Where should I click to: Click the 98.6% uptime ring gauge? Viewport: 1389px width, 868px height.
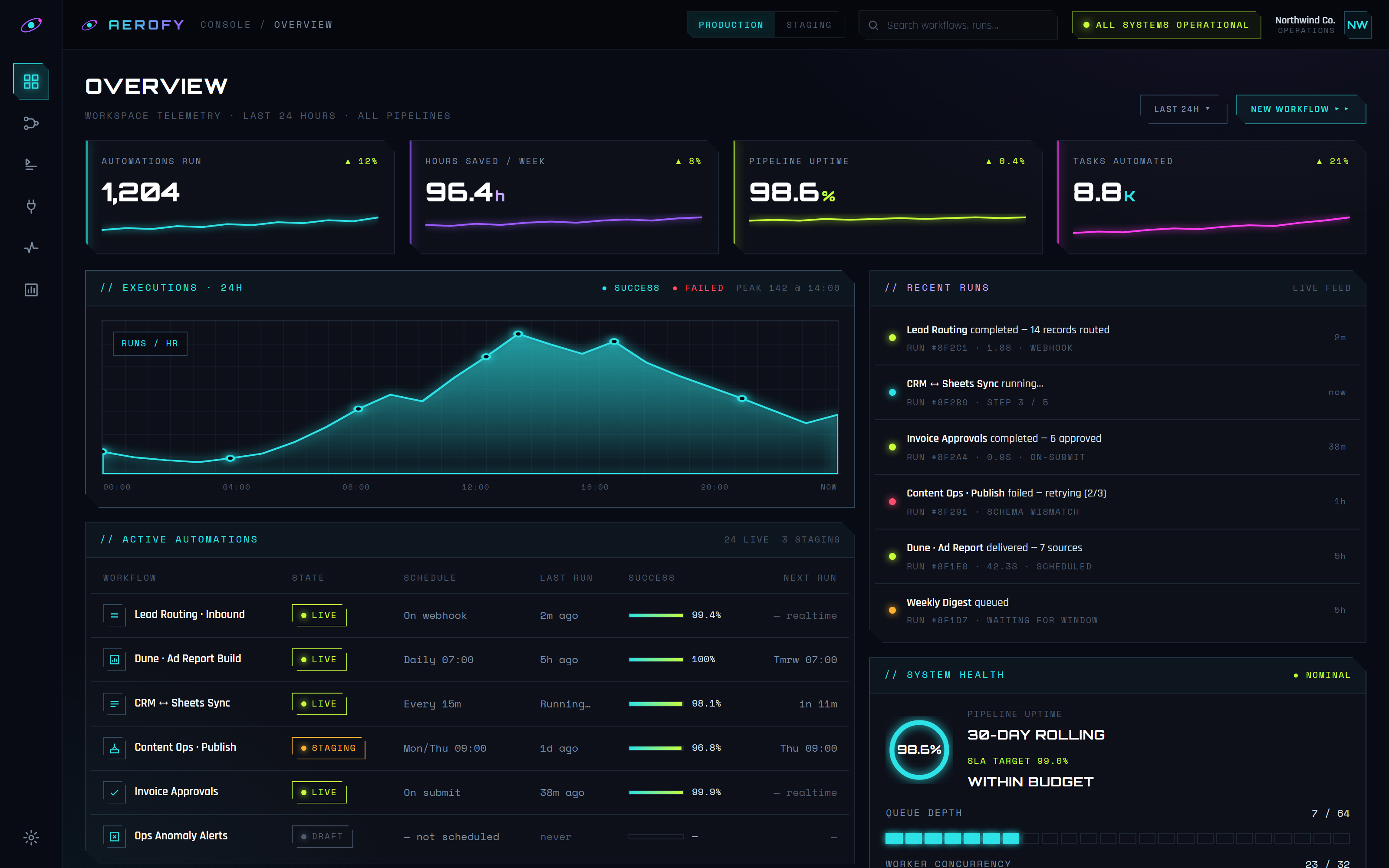pos(919,749)
